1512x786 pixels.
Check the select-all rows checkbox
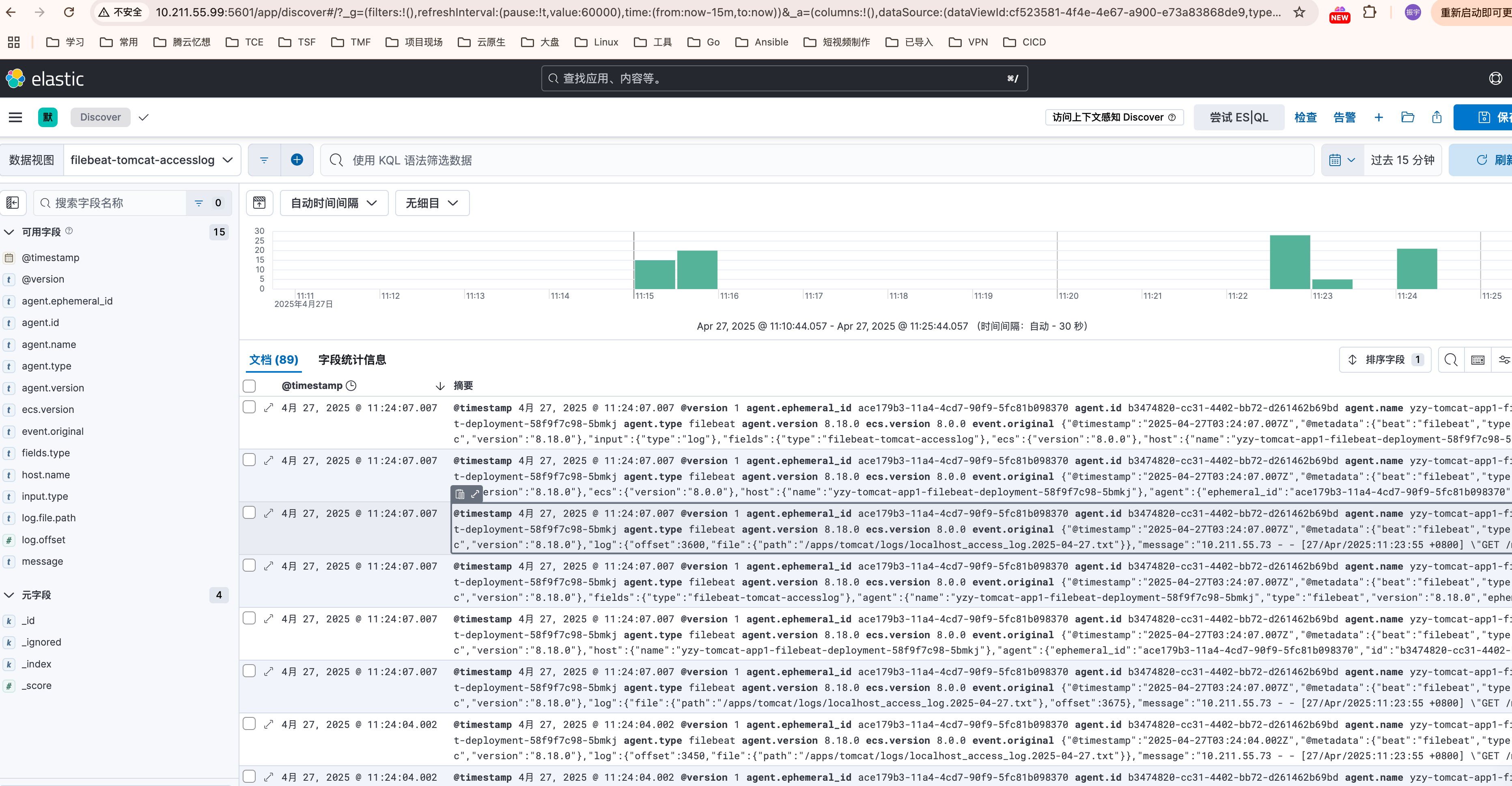coord(249,386)
